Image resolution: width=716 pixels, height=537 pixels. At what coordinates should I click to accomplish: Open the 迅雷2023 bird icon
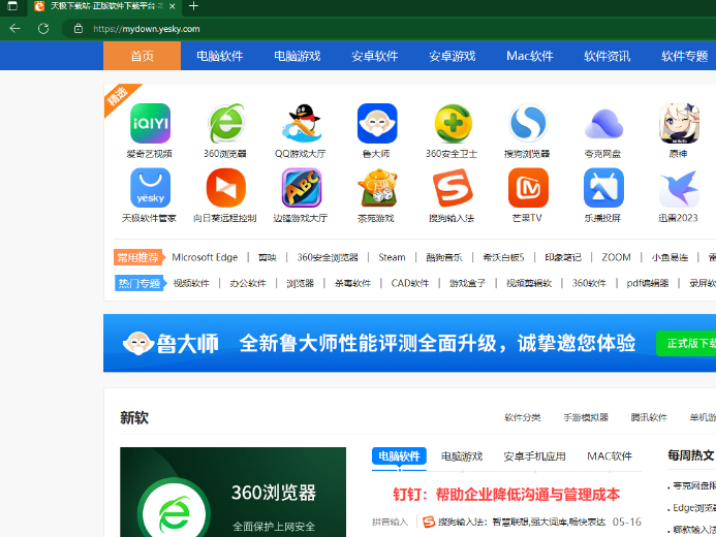[679, 188]
